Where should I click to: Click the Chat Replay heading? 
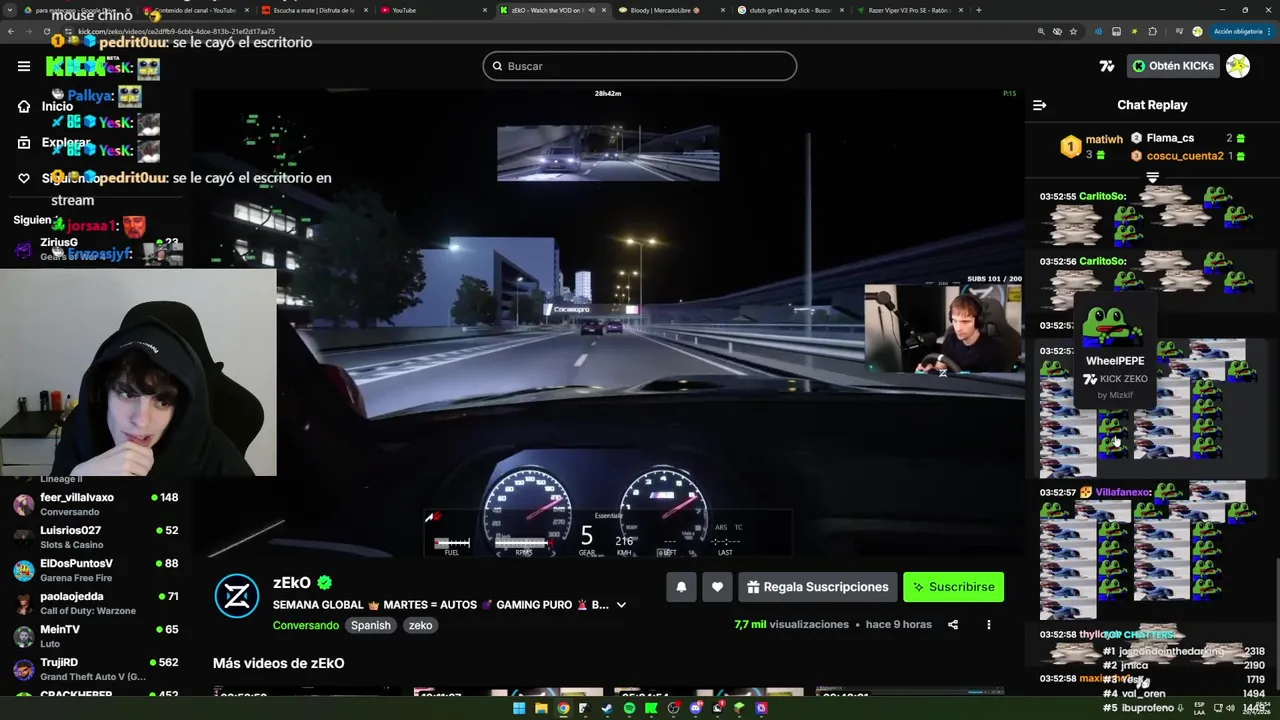pyautogui.click(x=1152, y=105)
